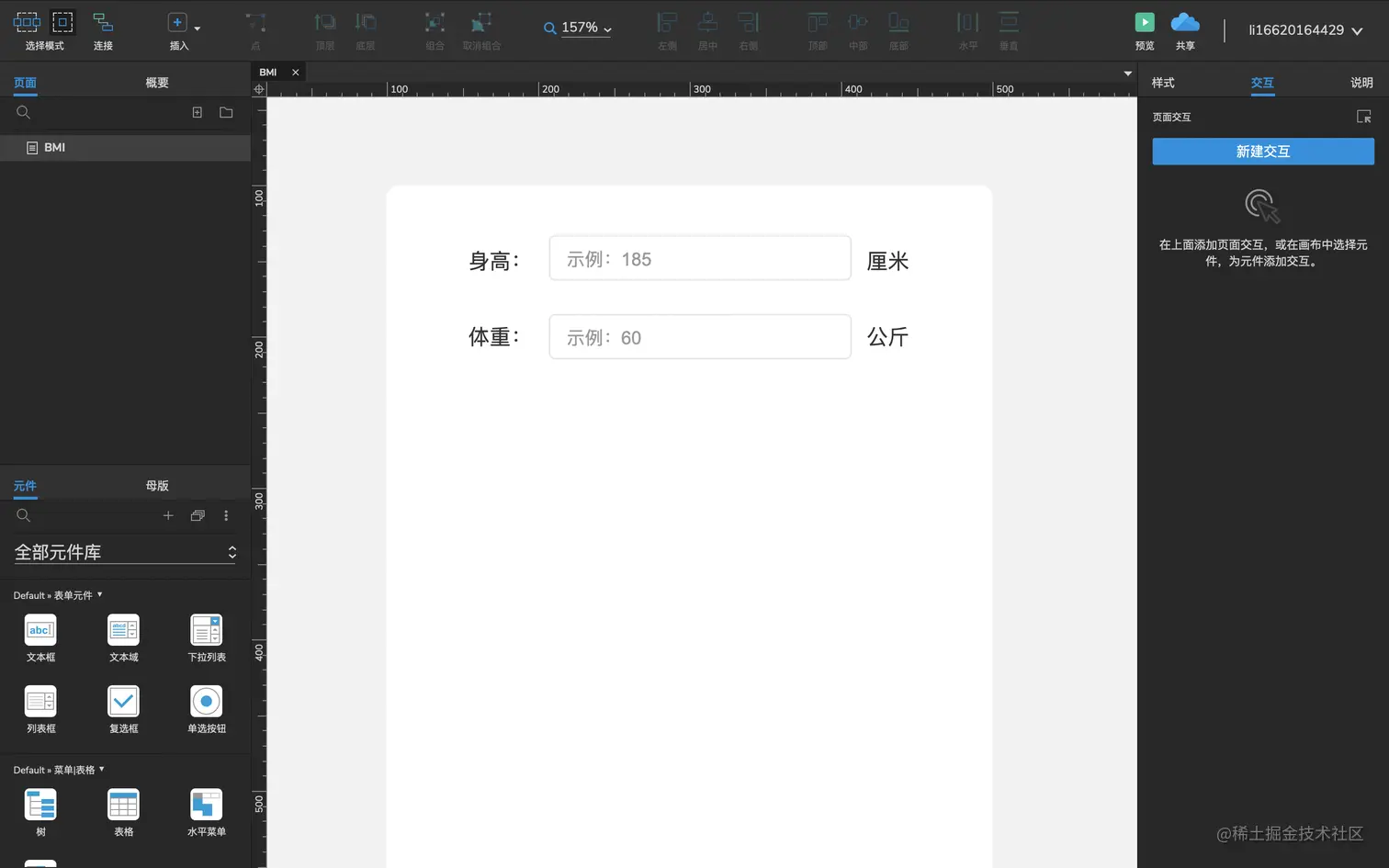Select the 列表框 list box widget
This screenshot has height=868, width=1389.
coord(40,710)
